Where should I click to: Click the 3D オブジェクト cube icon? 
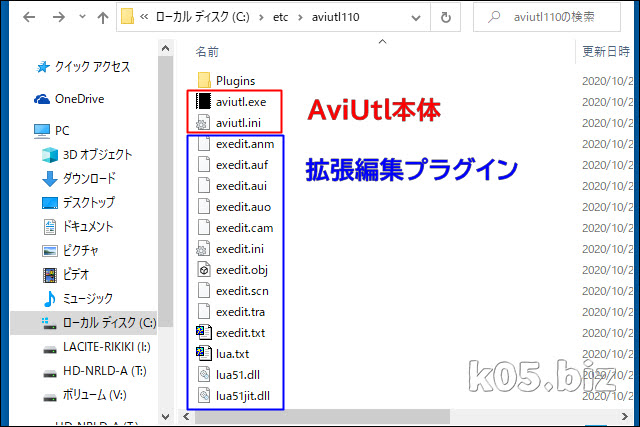click(x=50, y=155)
